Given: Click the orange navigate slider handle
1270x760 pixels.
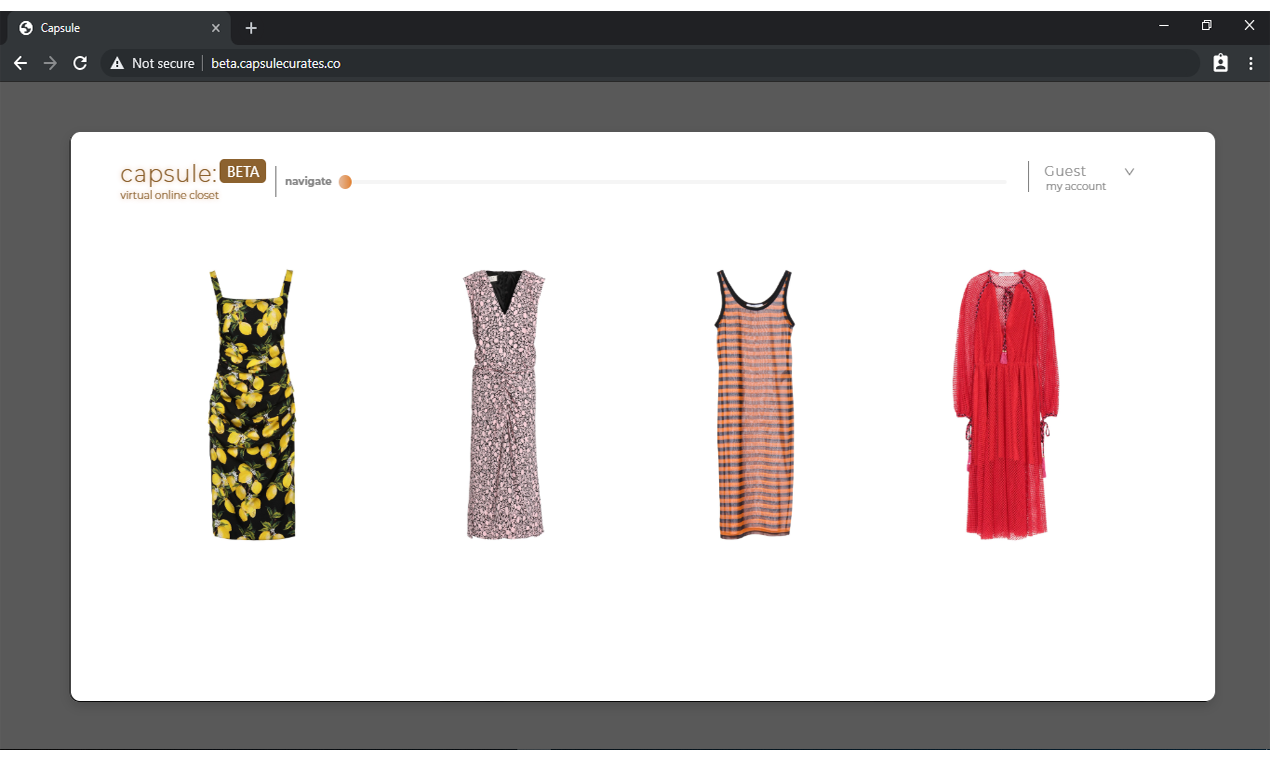Looking at the screenshot, I should [345, 181].
